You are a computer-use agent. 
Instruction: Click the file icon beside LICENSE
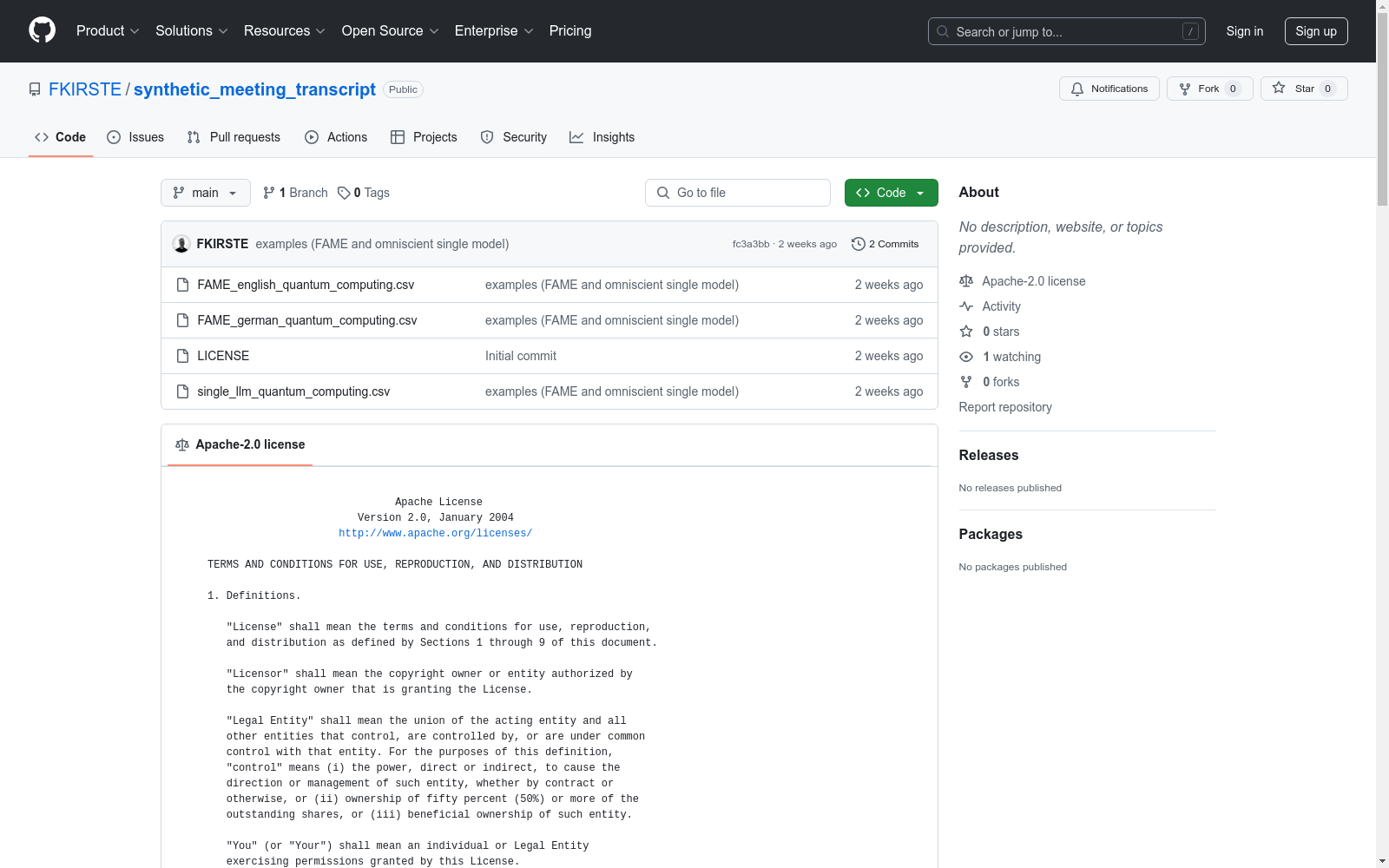pyautogui.click(x=182, y=356)
